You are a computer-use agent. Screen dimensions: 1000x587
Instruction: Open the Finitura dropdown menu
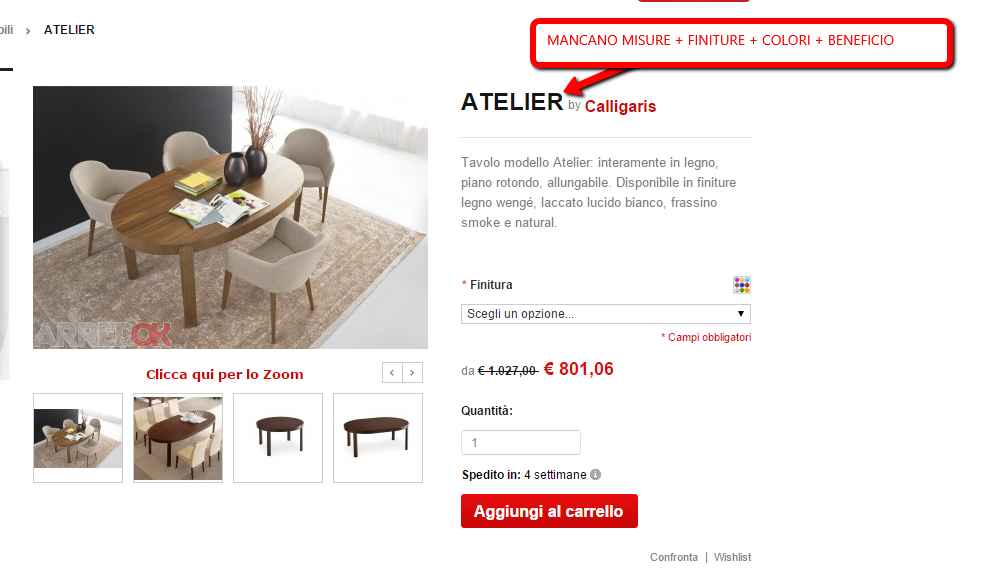point(605,314)
